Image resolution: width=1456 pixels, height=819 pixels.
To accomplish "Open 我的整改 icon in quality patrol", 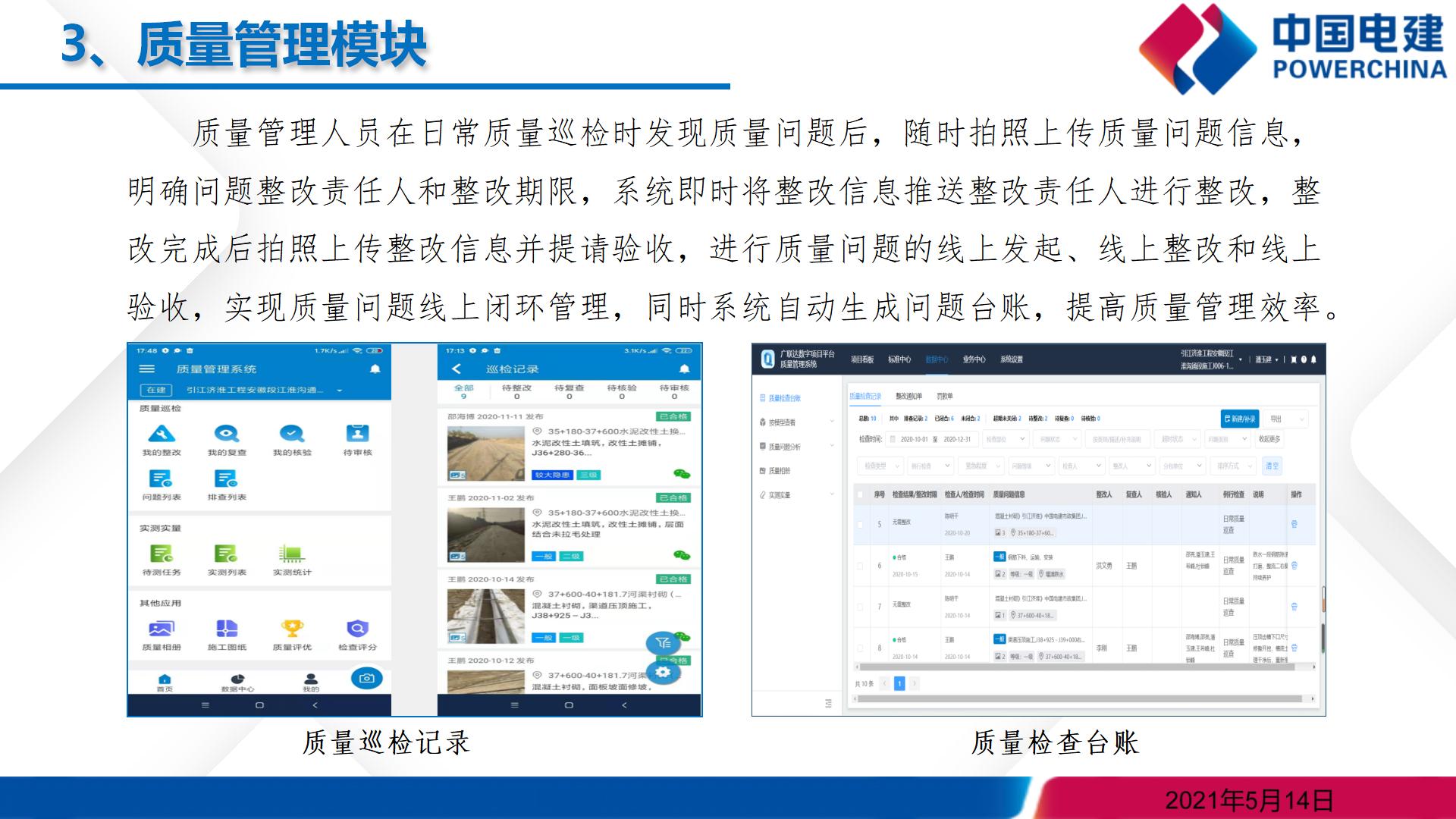I will (x=161, y=435).
